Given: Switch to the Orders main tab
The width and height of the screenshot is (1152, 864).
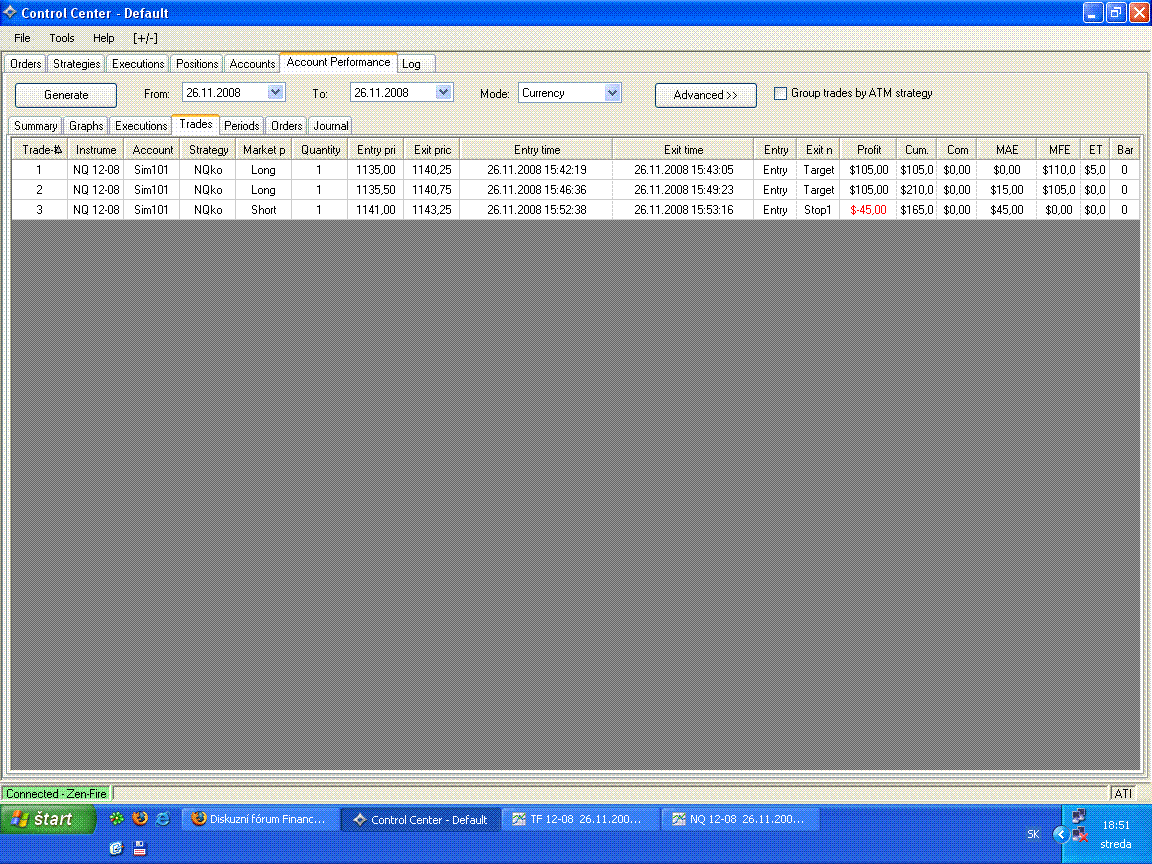Looking at the screenshot, I should tap(26, 64).
